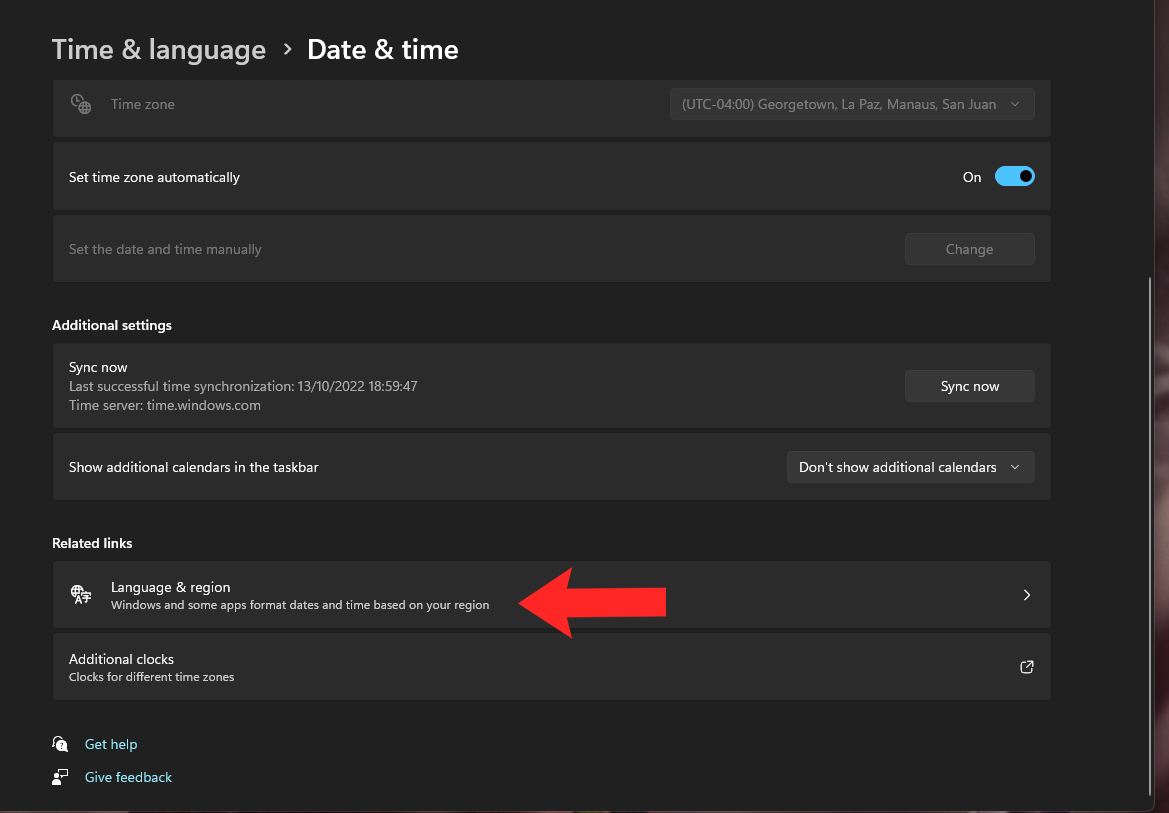Image resolution: width=1169 pixels, height=813 pixels.
Task: Click the right chevron on Language & region
Action: coord(1026,595)
